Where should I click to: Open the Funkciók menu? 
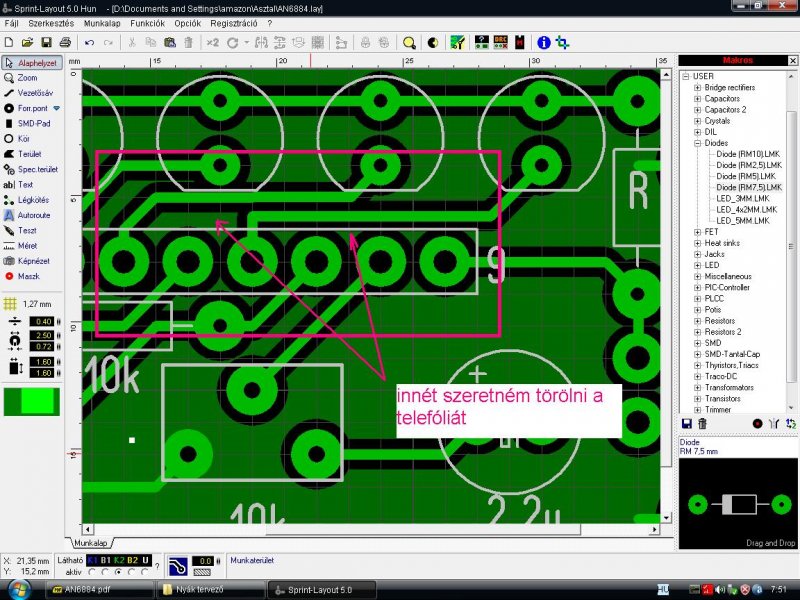click(147, 23)
